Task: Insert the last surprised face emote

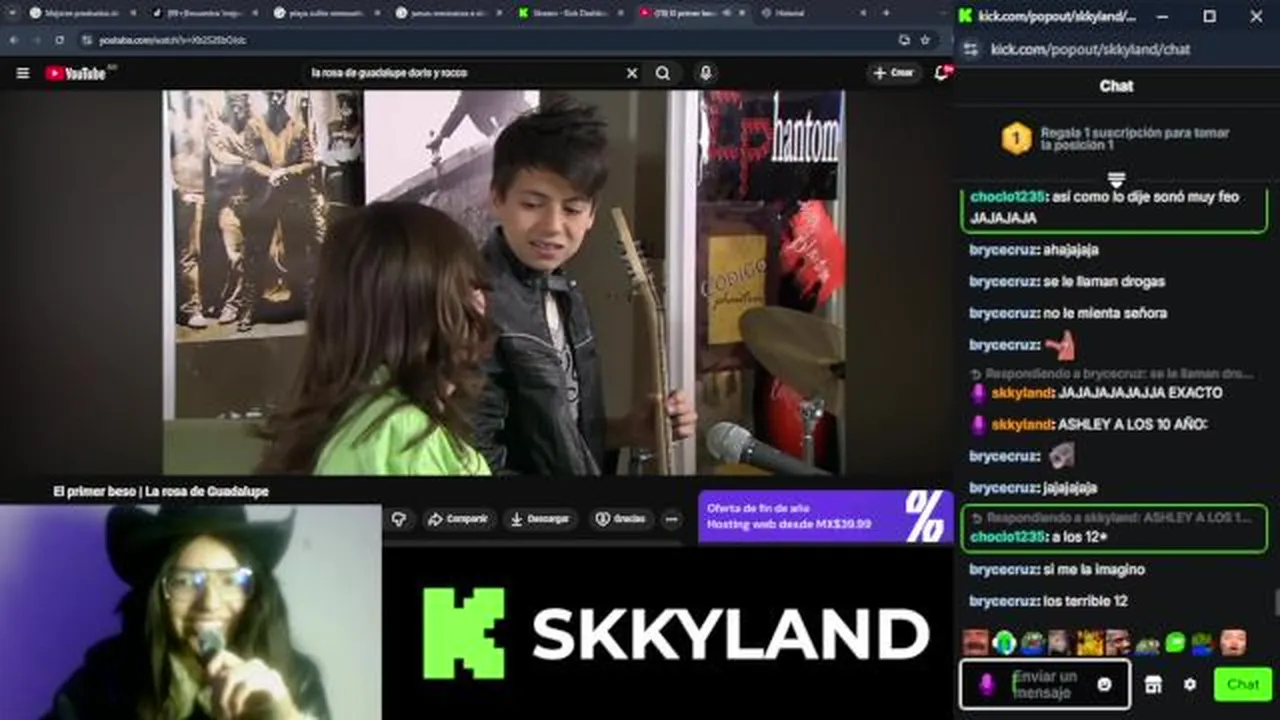Action: (1233, 642)
